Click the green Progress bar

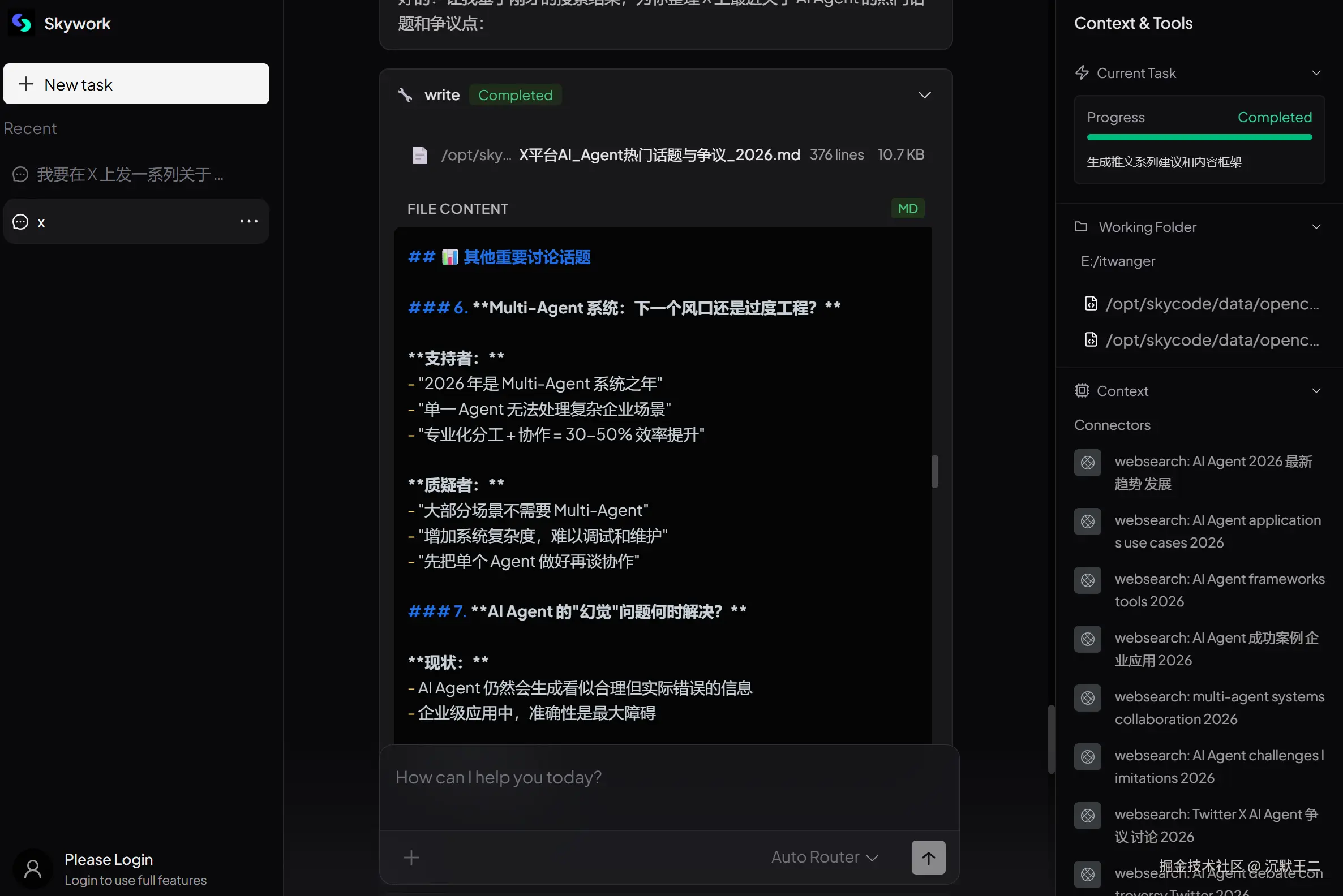click(1199, 137)
